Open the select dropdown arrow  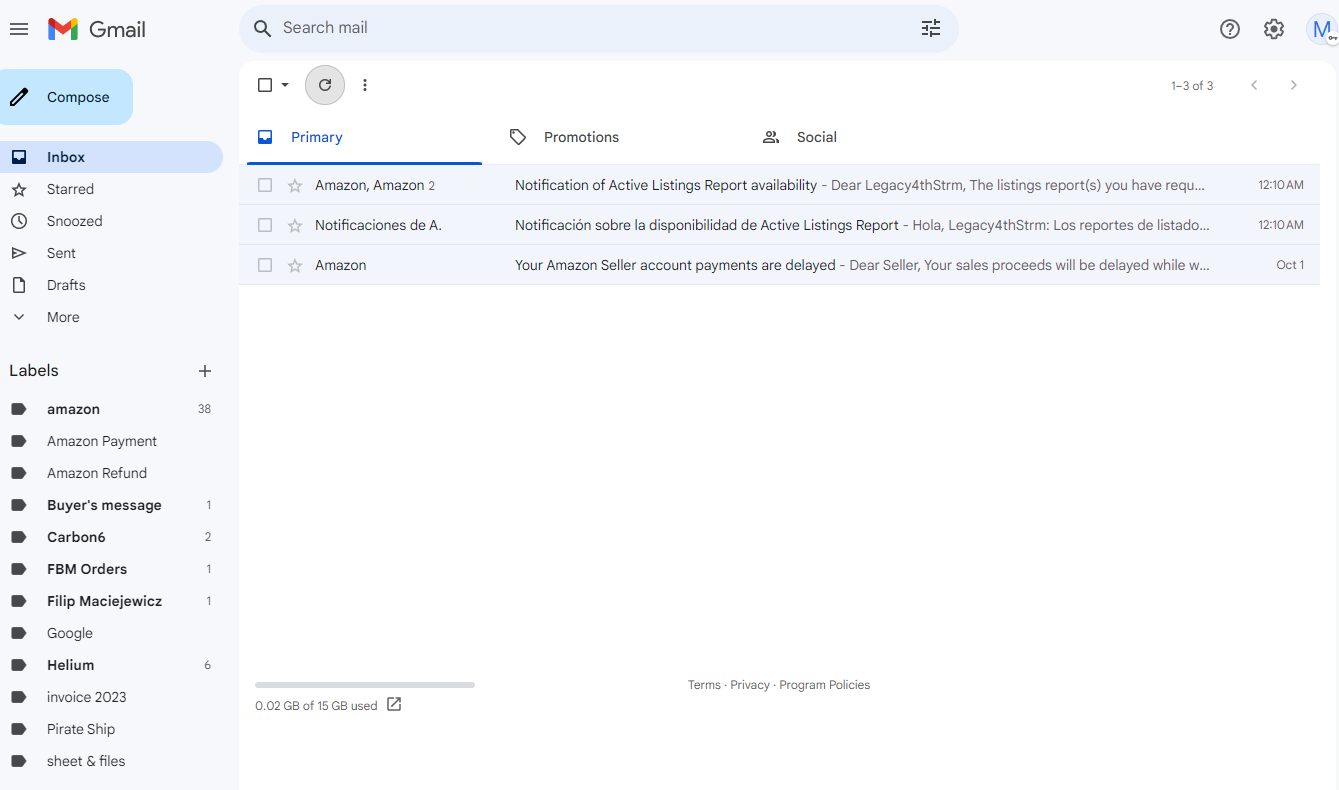[285, 85]
